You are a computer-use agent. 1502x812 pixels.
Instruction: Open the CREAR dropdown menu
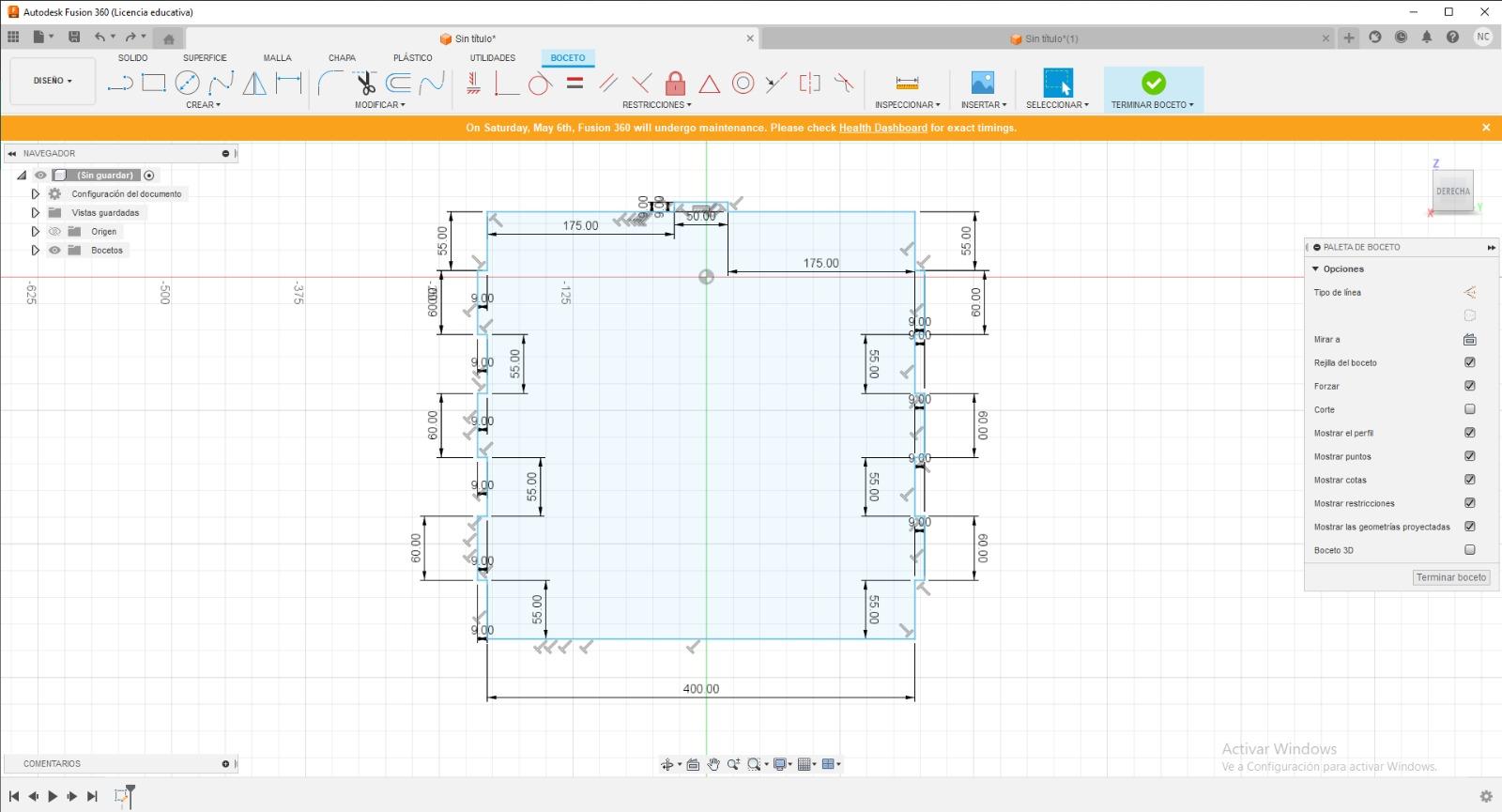[203, 105]
